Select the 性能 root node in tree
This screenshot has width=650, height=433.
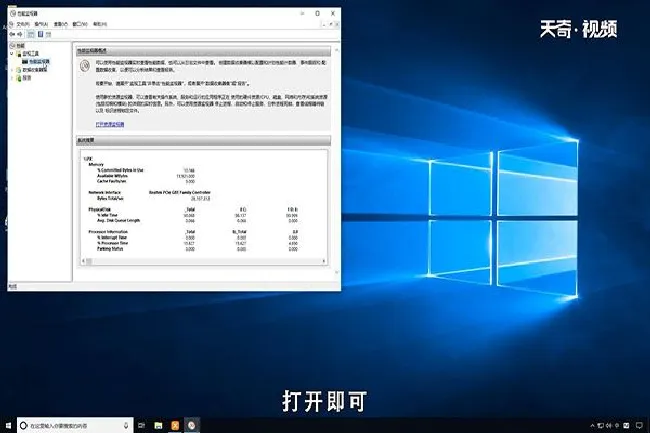tap(18, 46)
